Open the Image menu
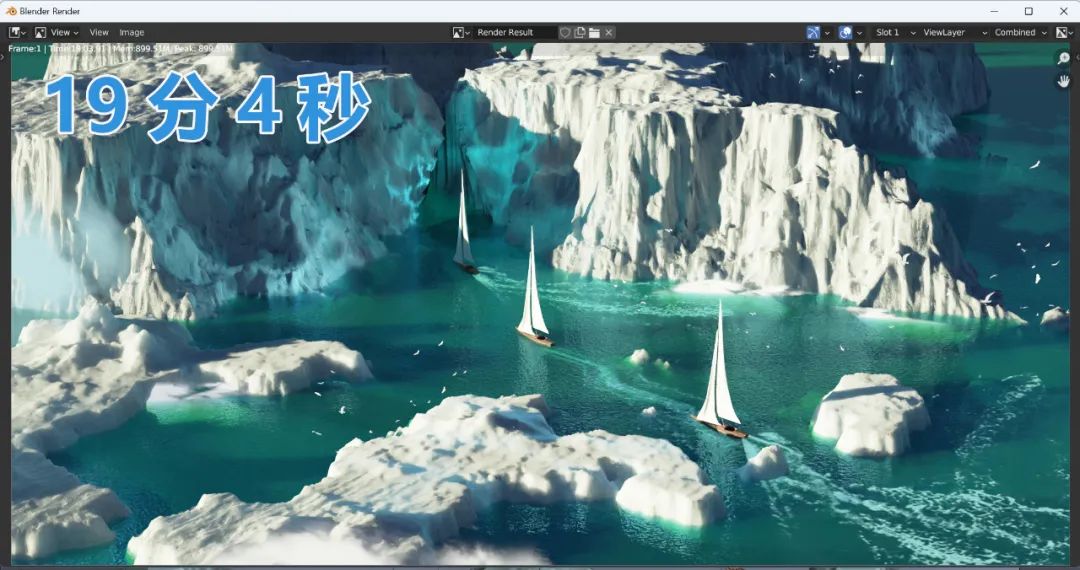1080x570 pixels. (x=132, y=32)
